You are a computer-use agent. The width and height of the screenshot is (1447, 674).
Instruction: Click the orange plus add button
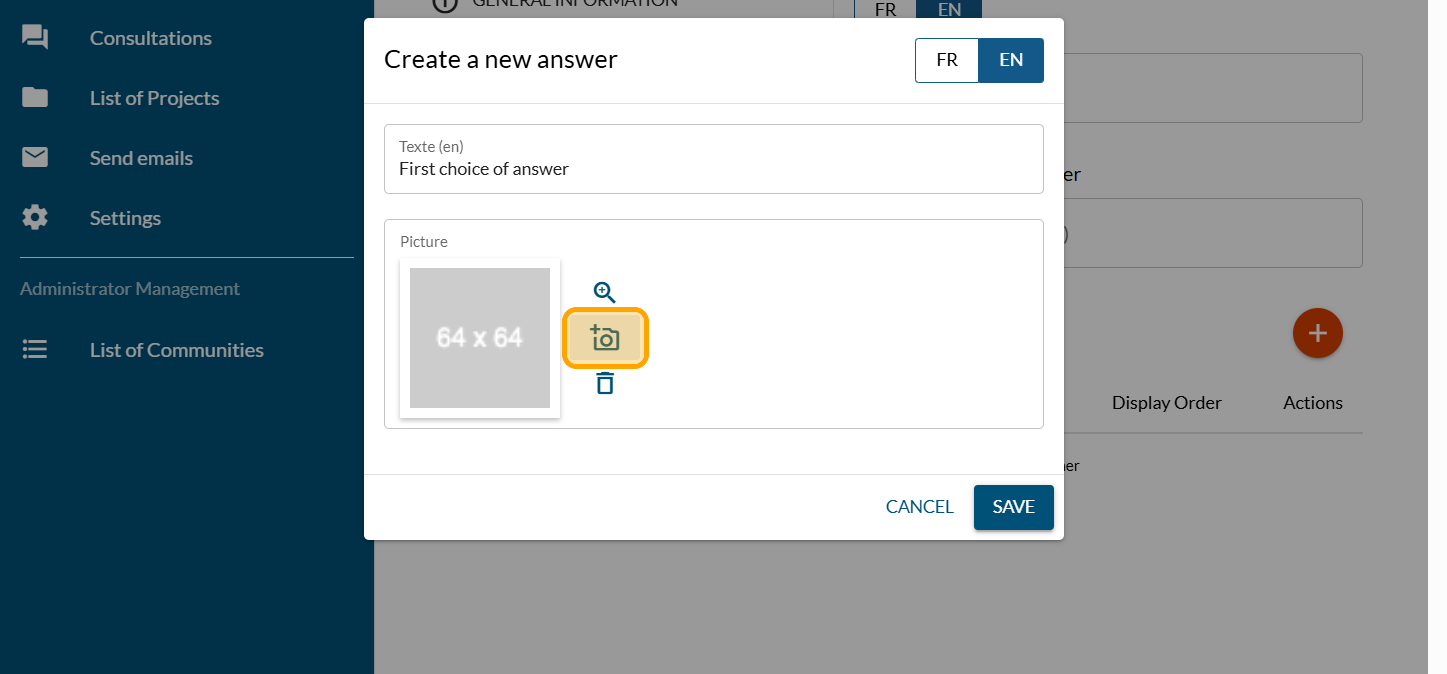point(1317,333)
